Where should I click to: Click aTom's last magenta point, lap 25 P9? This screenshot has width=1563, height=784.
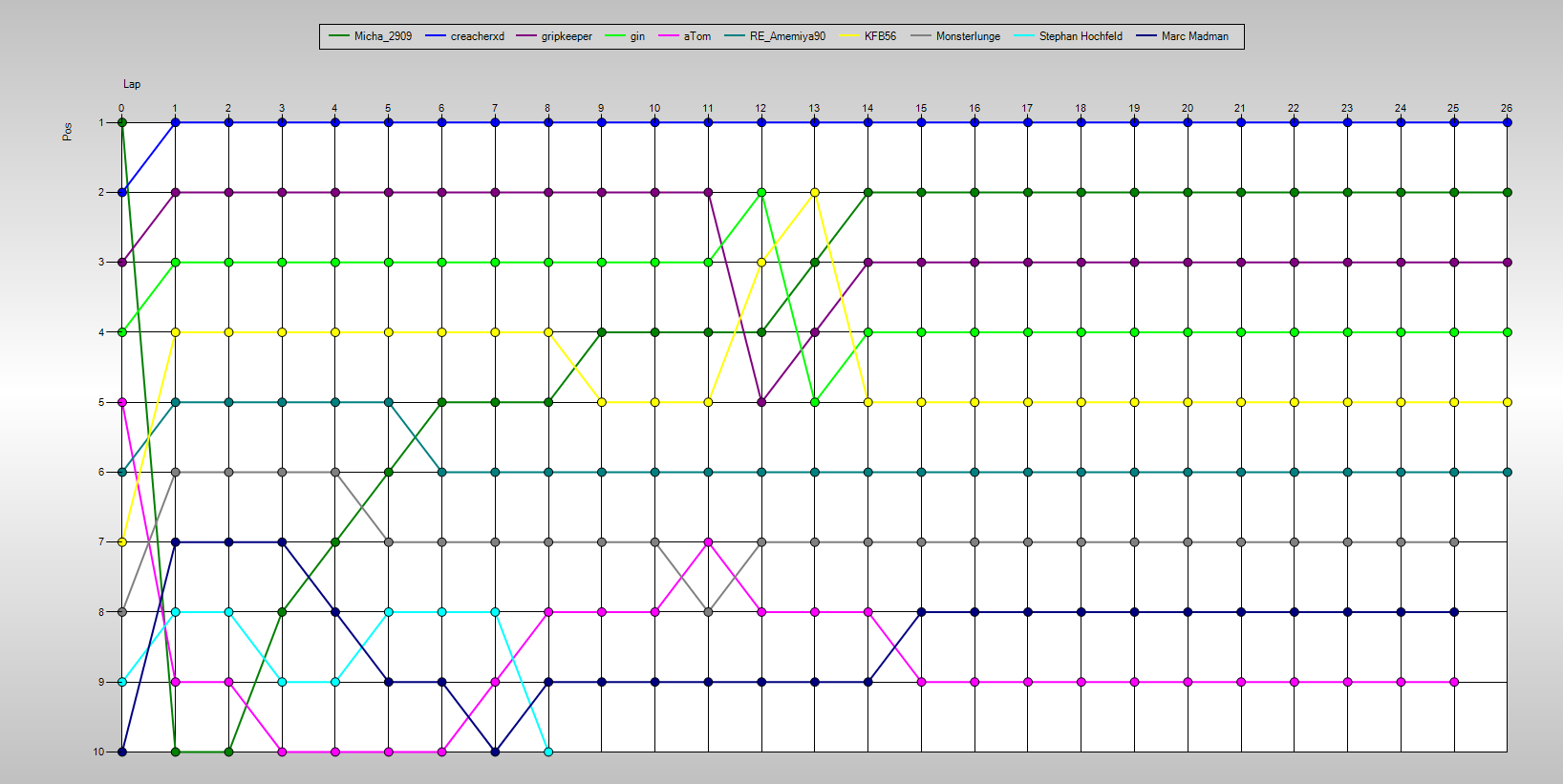[1453, 682]
